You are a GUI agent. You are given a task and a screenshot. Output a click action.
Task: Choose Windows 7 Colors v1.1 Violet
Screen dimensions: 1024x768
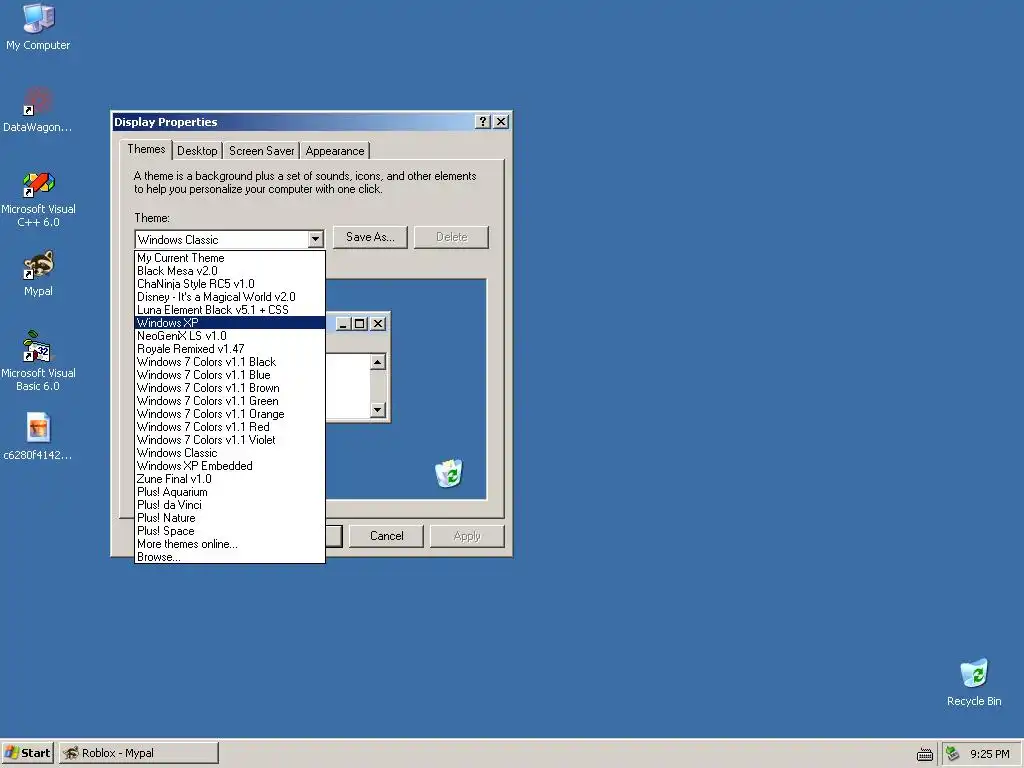coord(230,440)
